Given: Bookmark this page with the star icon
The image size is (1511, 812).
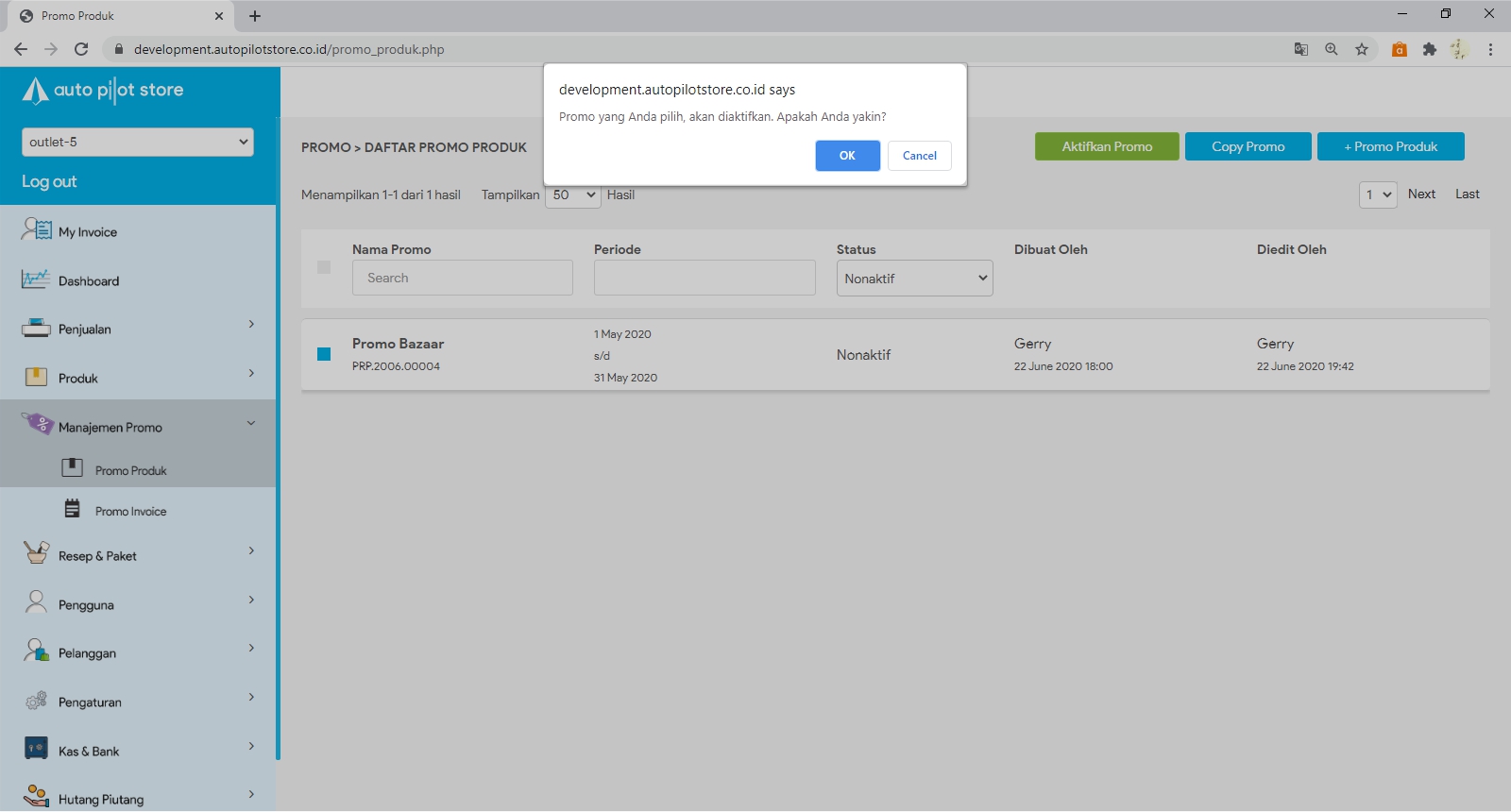Looking at the screenshot, I should [1362, 49].
